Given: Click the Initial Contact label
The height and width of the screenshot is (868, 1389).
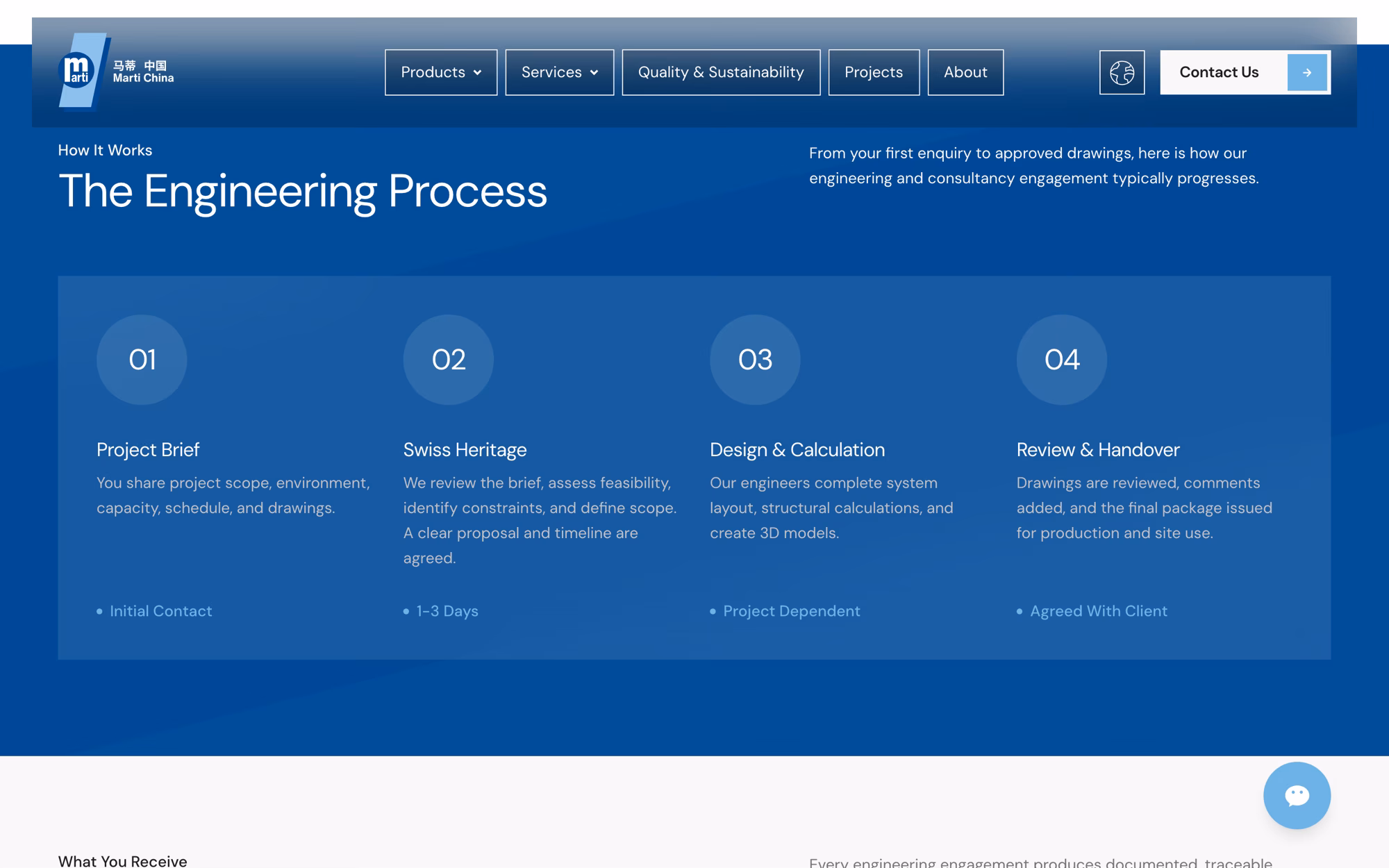Looking at the screenshot, I should 160,611.
